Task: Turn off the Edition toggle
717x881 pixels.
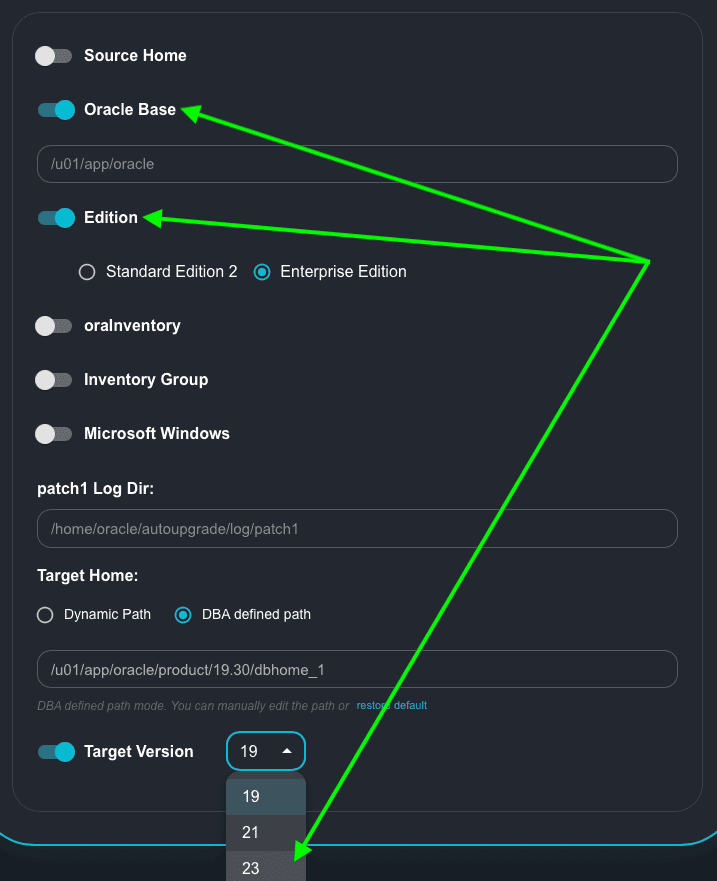Action: (56, 218)
